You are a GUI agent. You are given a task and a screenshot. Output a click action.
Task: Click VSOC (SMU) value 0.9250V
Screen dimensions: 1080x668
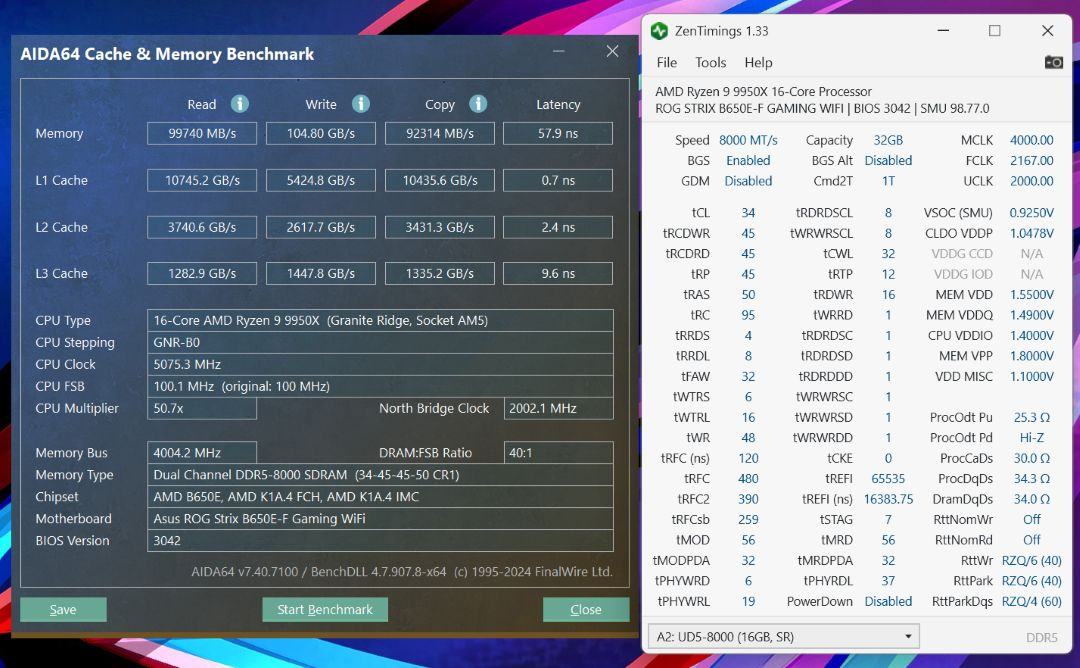coord(1031,213)
